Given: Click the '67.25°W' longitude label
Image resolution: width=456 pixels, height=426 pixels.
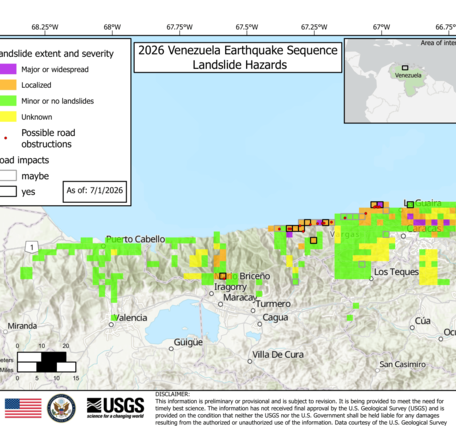Looking at the screenshot, I should click(x=314, y=27).
